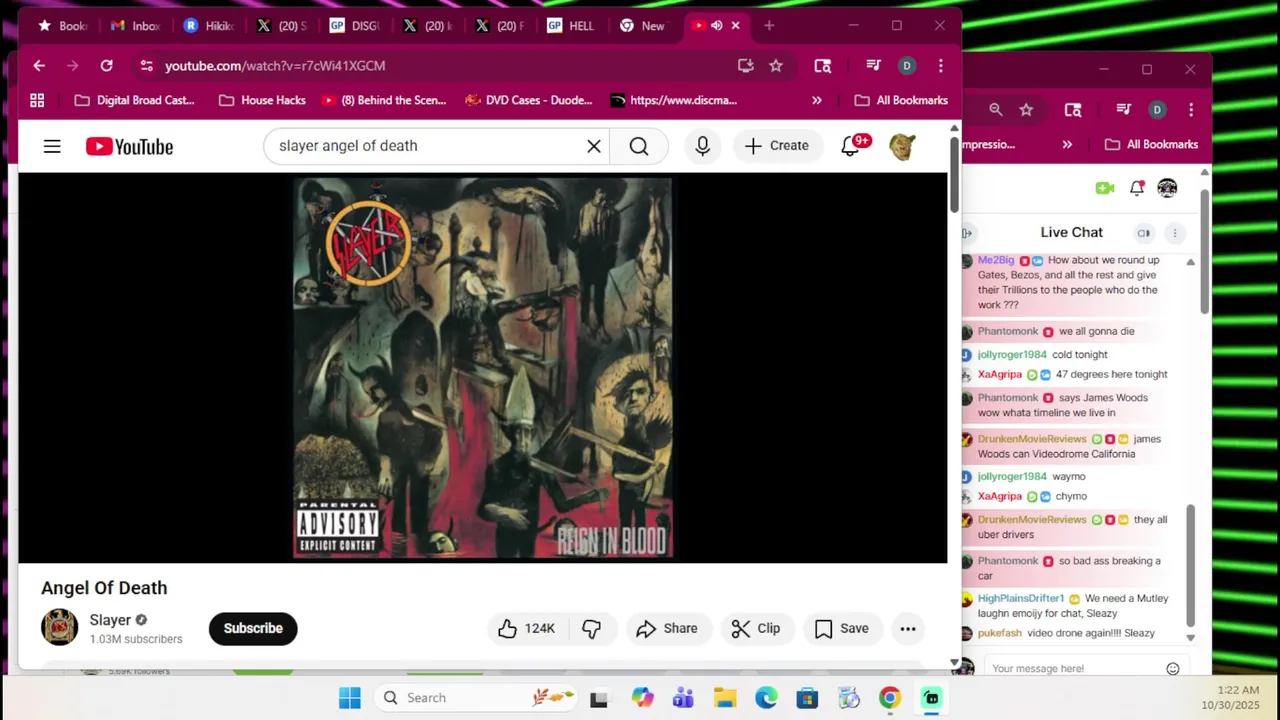1280x720 pixels.
Task: Open Chrome profile D in the front window
Action: [907, 65]
